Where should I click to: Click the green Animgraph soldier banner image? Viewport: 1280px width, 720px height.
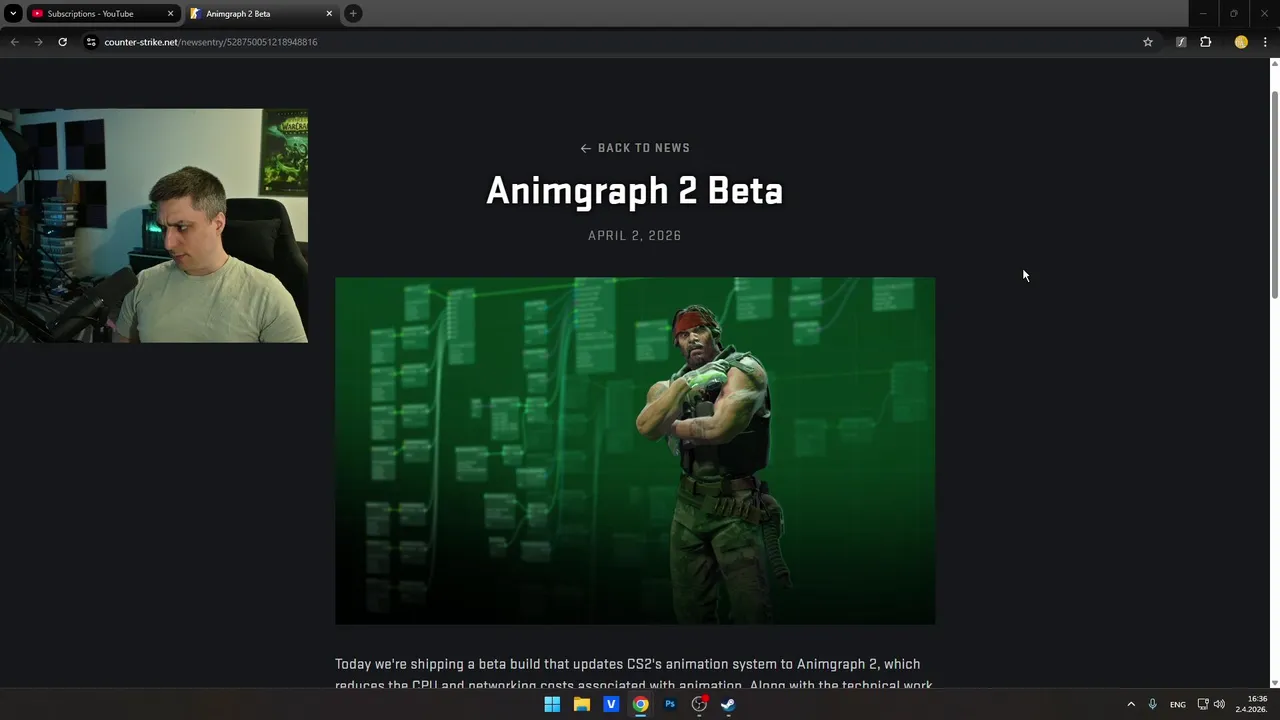(x=635, y=451)
